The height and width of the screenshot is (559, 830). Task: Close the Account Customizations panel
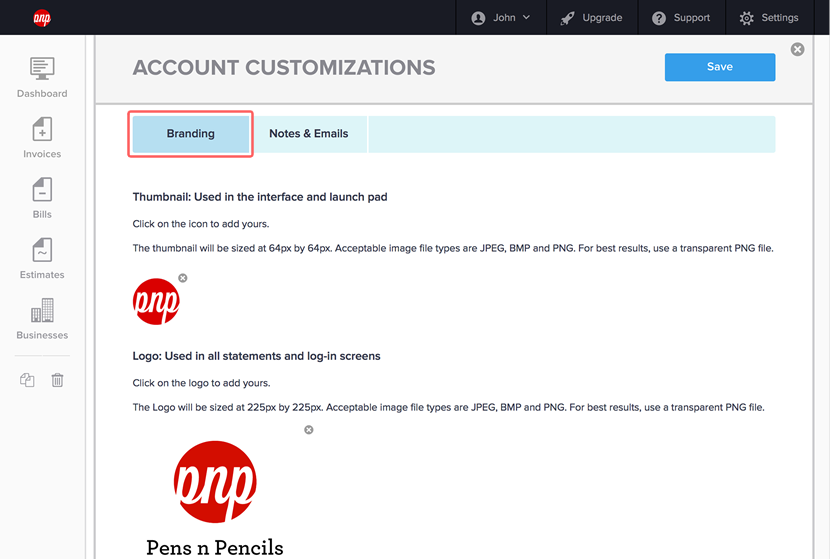797,49
